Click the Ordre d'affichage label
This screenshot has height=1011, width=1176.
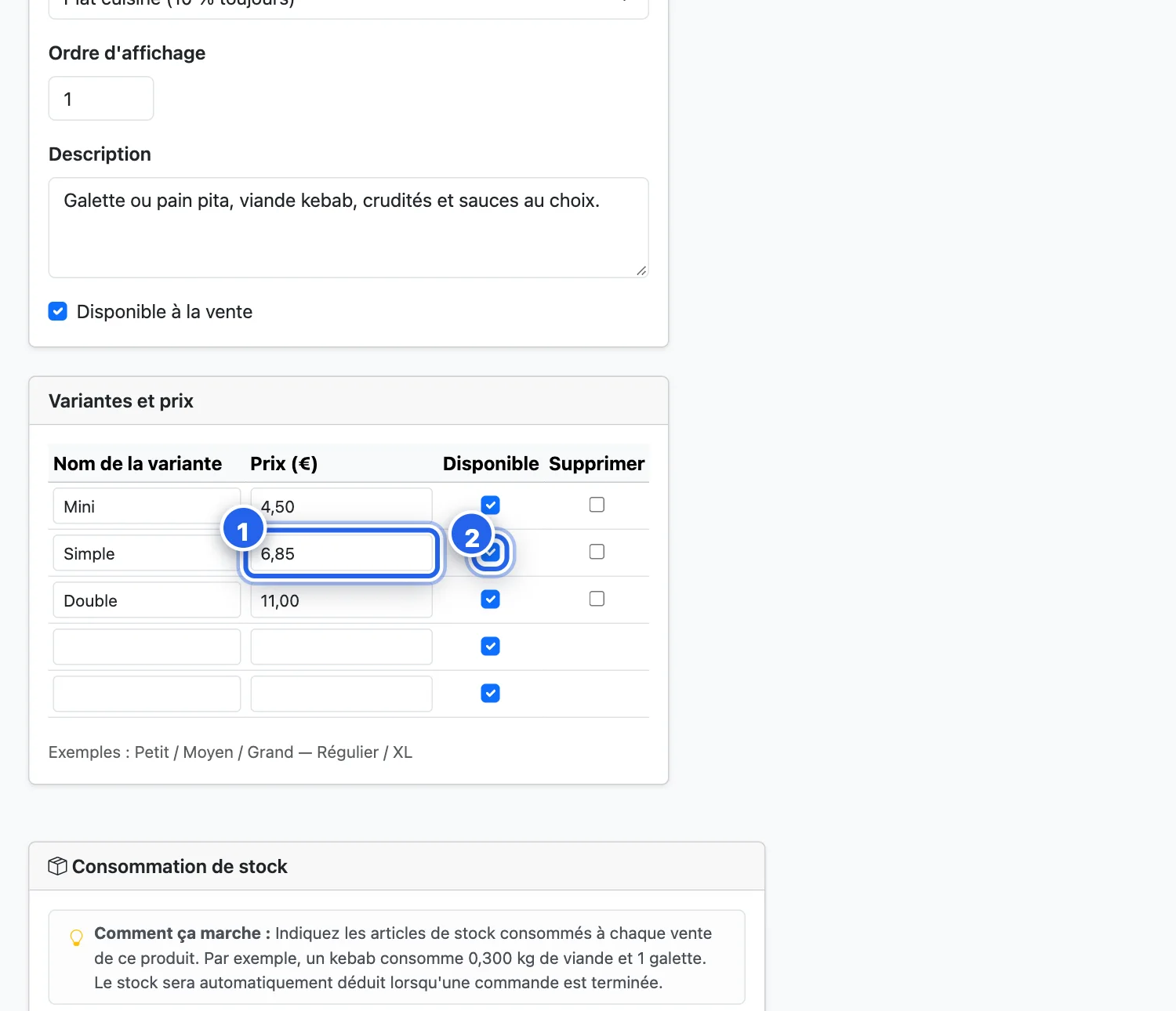coord(127,53)
